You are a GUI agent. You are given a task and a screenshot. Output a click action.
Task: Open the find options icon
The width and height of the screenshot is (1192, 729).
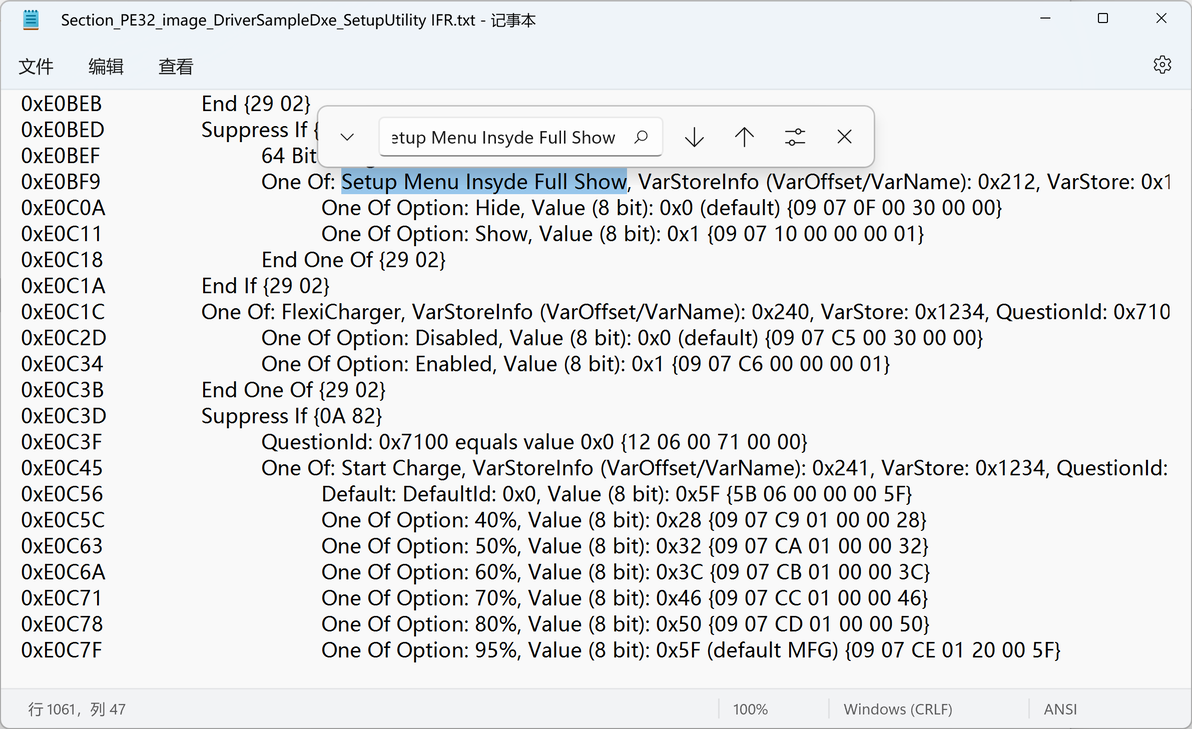(x=795, y=137)
